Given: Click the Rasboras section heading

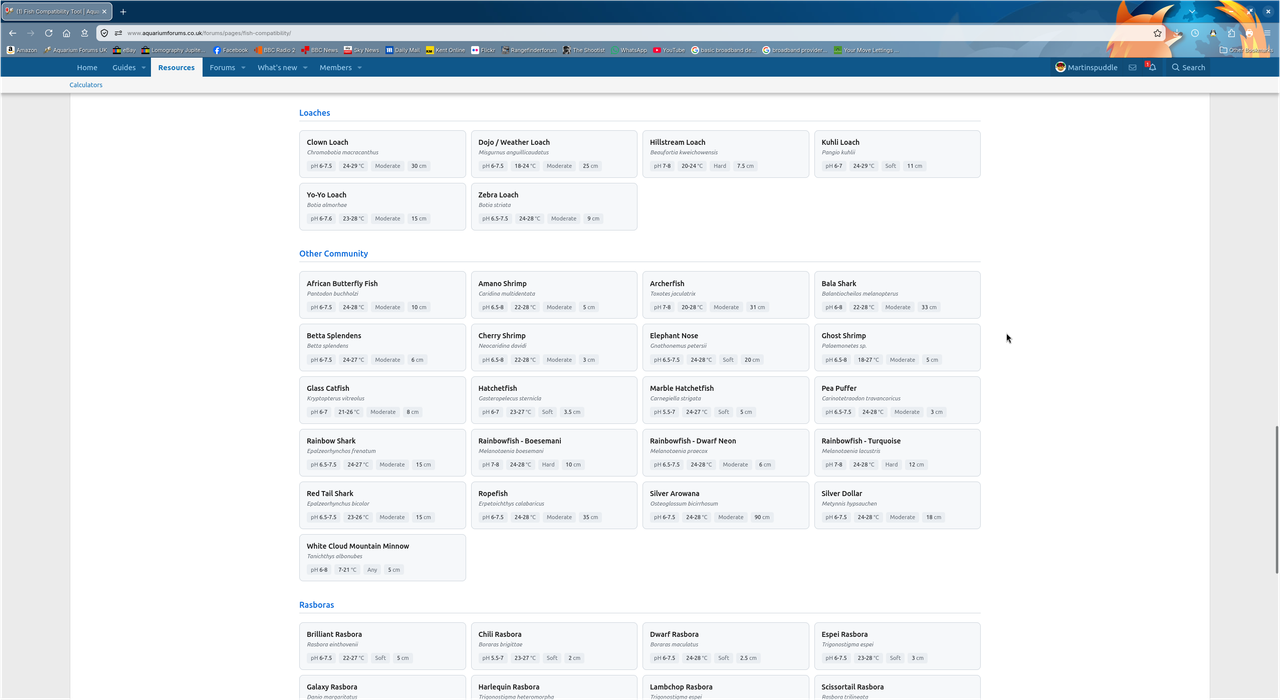Looking at the screenshot, I should click(x=316, y=605).
